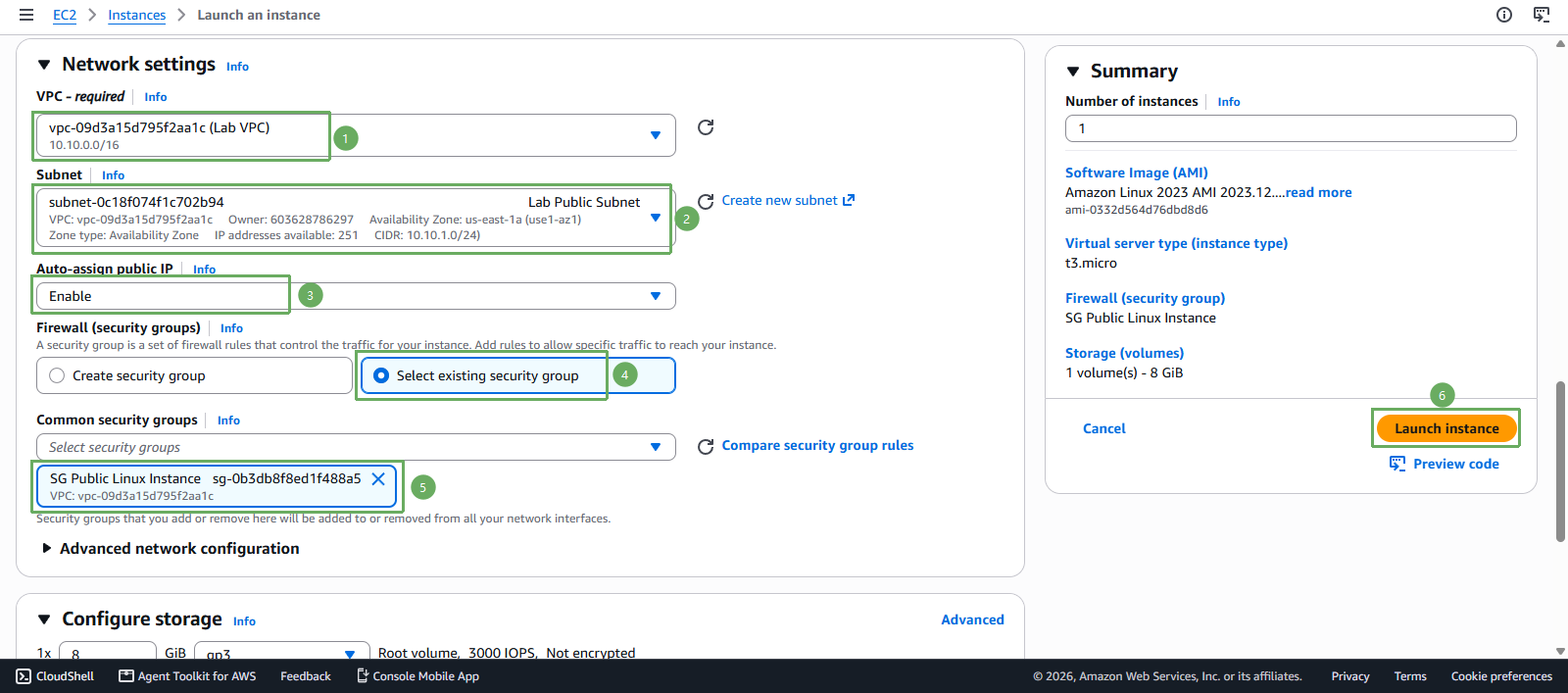Open the Feedback link in footer

click(x=306, y=676)
